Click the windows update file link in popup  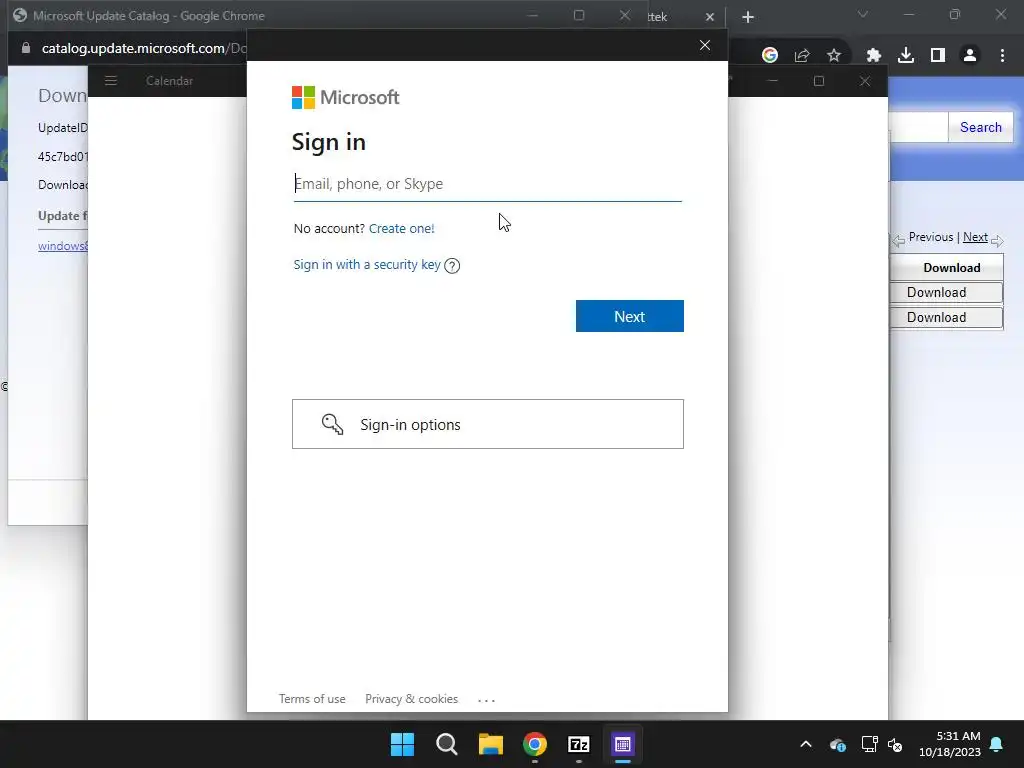(63, 246)
